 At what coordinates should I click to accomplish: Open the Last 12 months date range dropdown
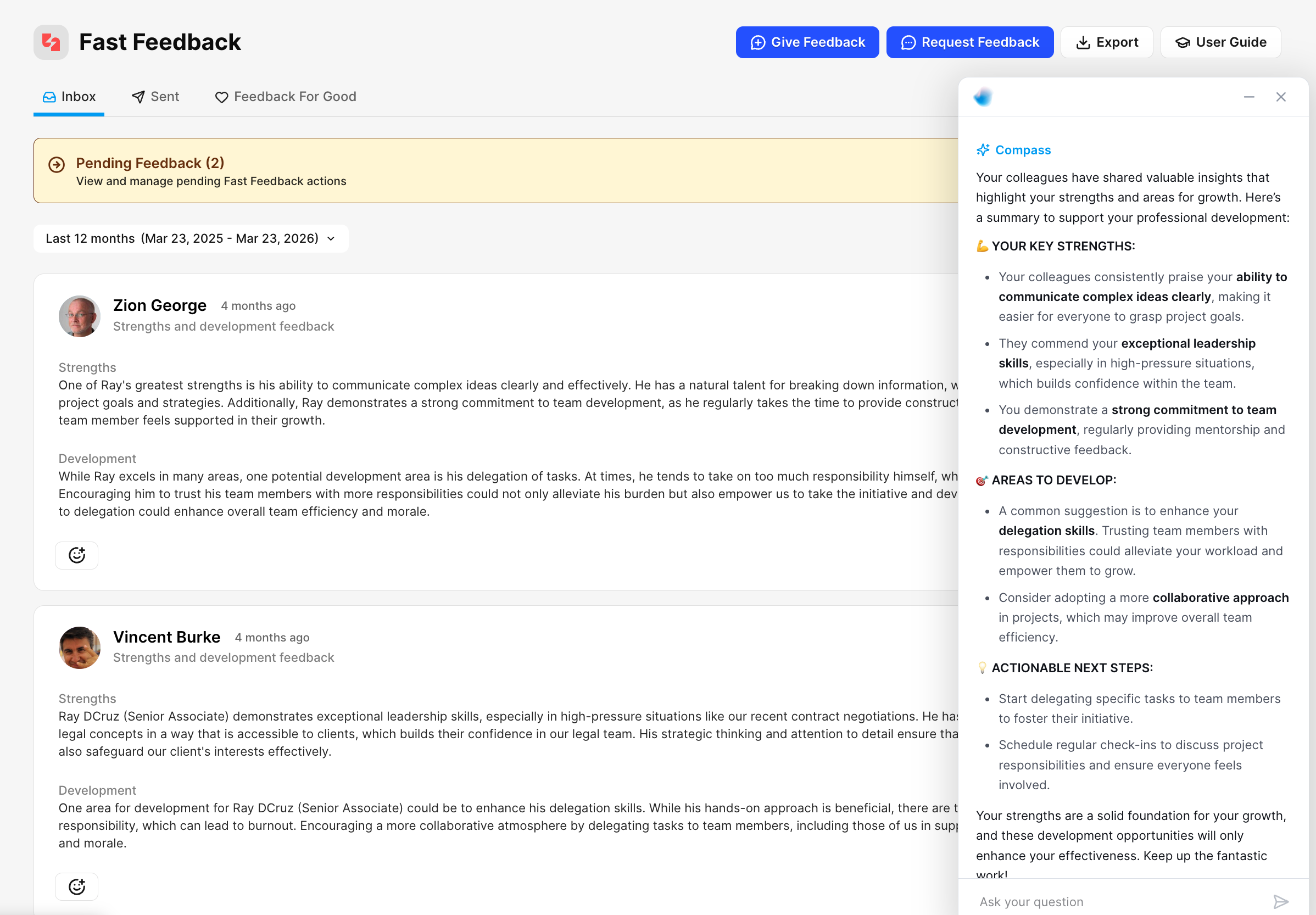[190, 238]
